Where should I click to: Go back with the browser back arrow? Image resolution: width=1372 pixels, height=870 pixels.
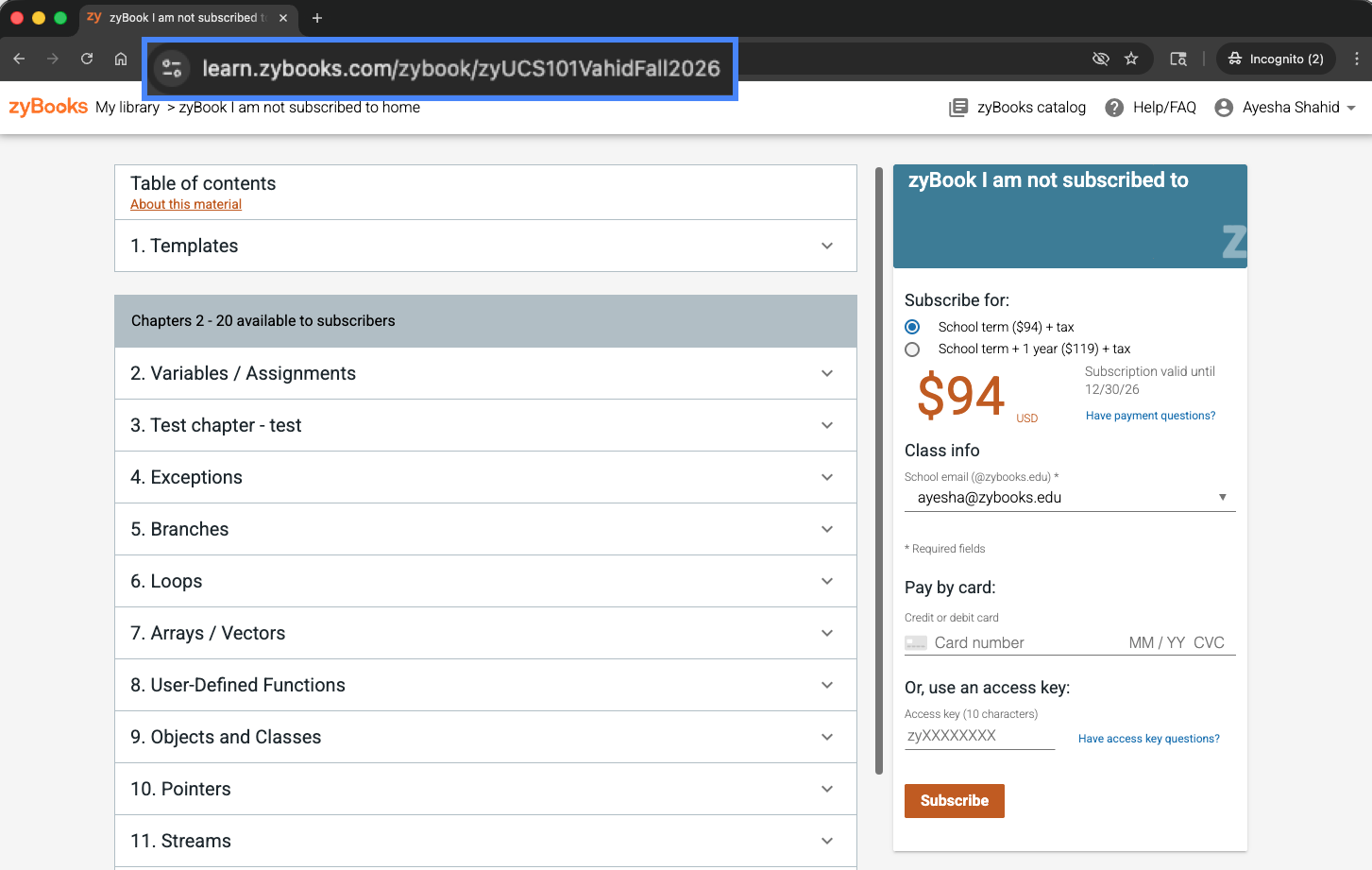pyautogui.click(x=19, y=59)
